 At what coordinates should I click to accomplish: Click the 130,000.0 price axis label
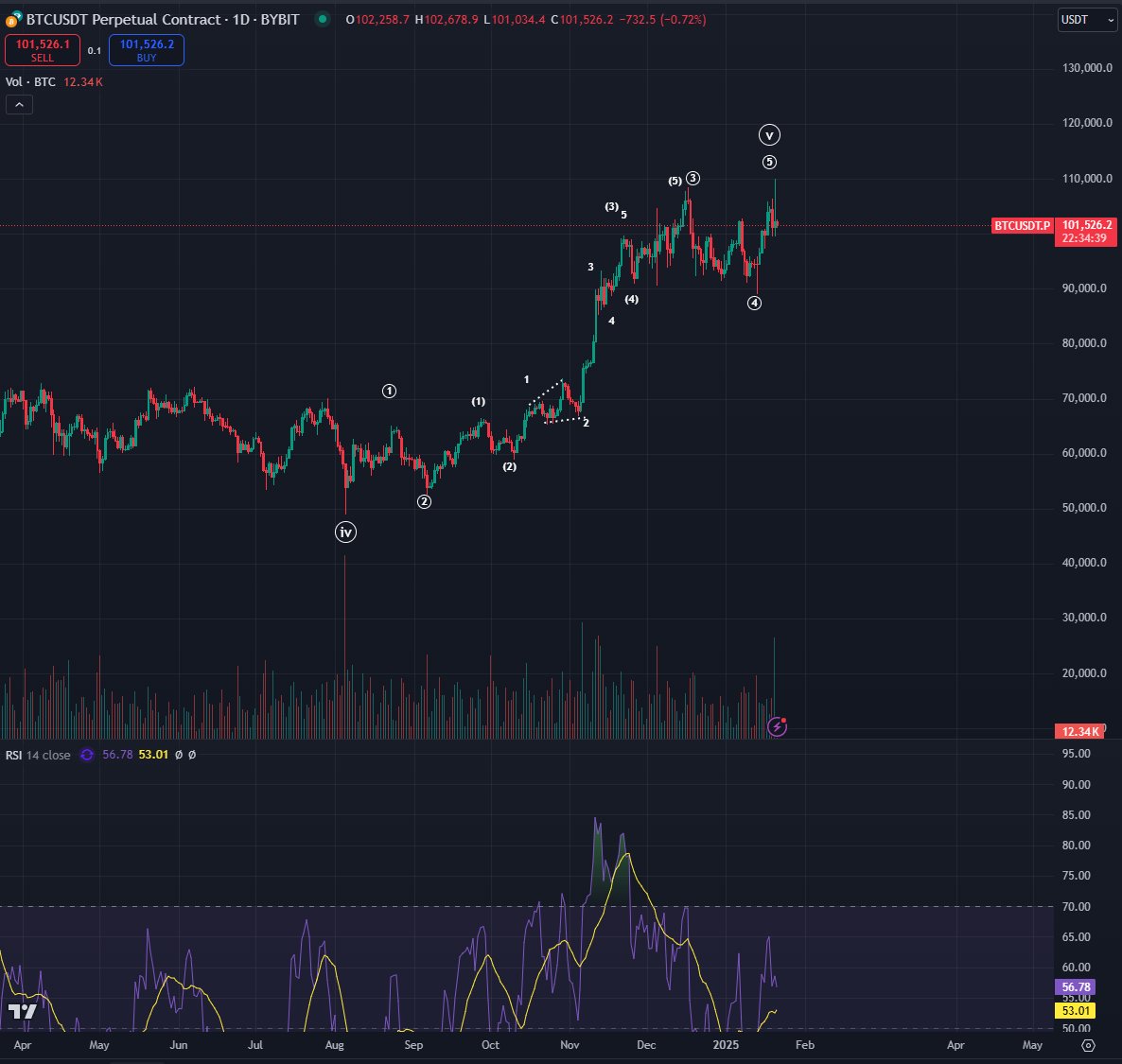[1088, 68]
